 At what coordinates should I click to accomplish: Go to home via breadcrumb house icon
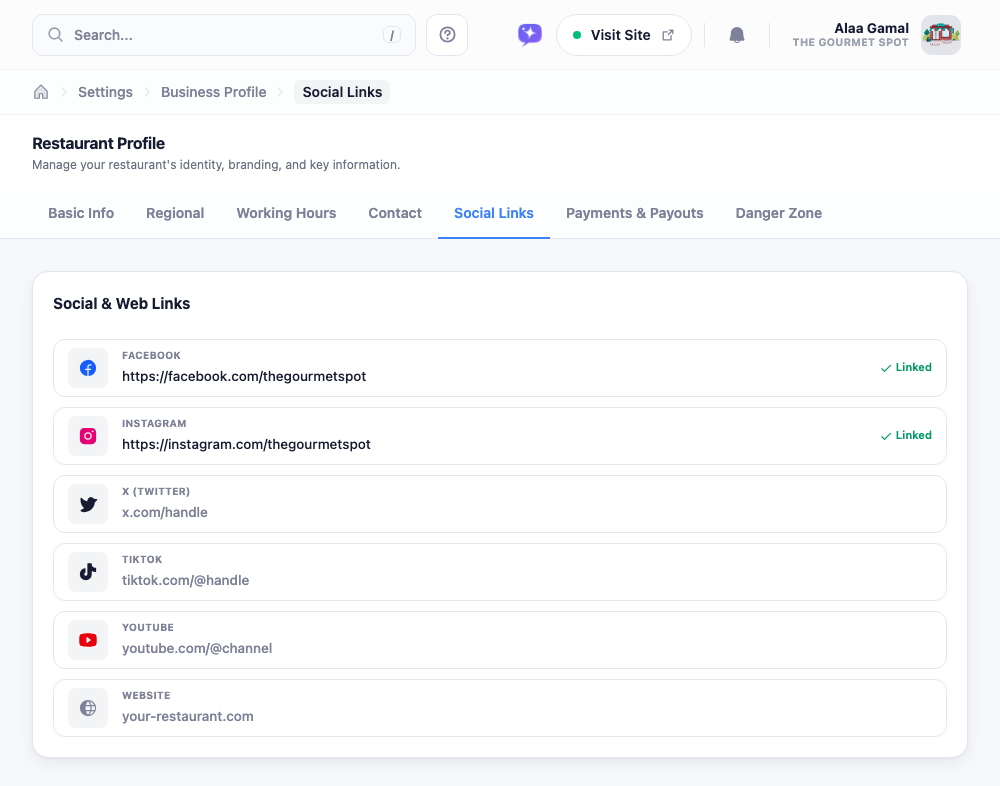(41, 92)
